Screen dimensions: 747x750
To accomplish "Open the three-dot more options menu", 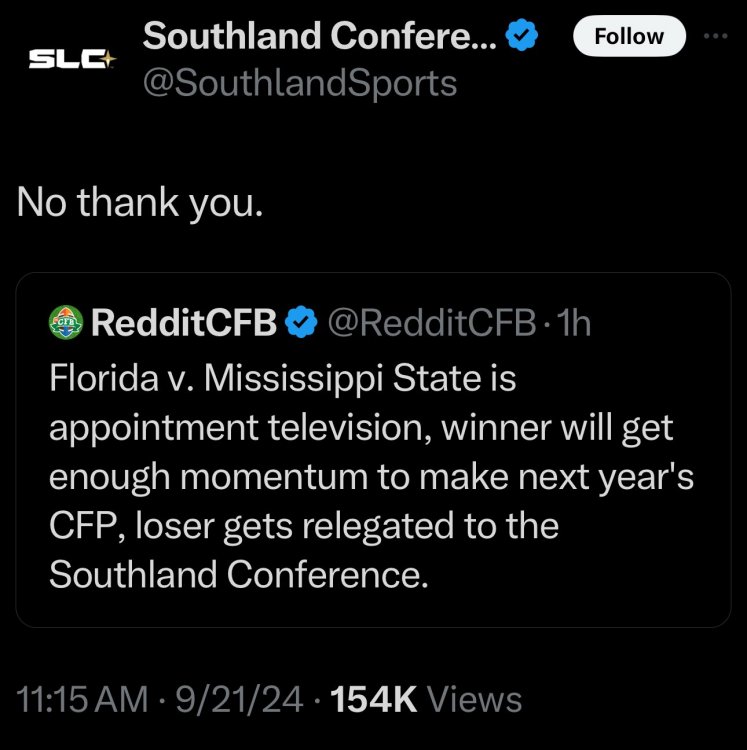I will [716, 36].
